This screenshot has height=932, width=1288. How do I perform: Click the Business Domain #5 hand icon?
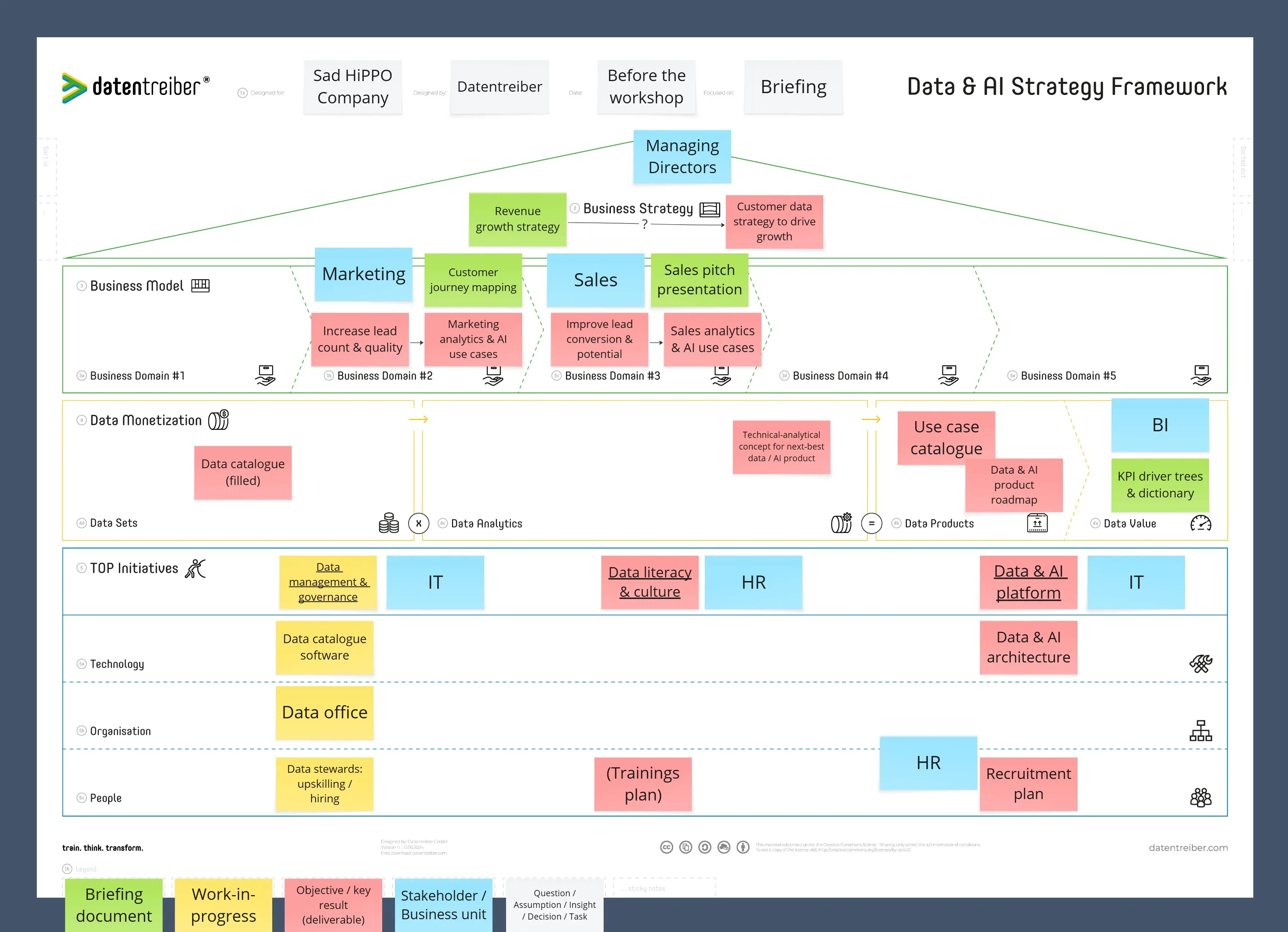(1201, 375)
